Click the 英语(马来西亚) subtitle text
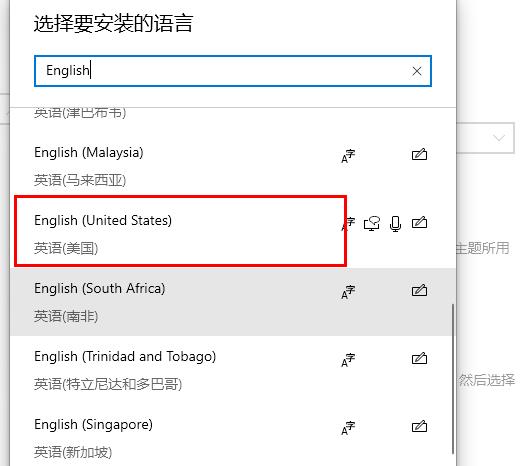Screen dimensions: 522x466 (80, 180)
